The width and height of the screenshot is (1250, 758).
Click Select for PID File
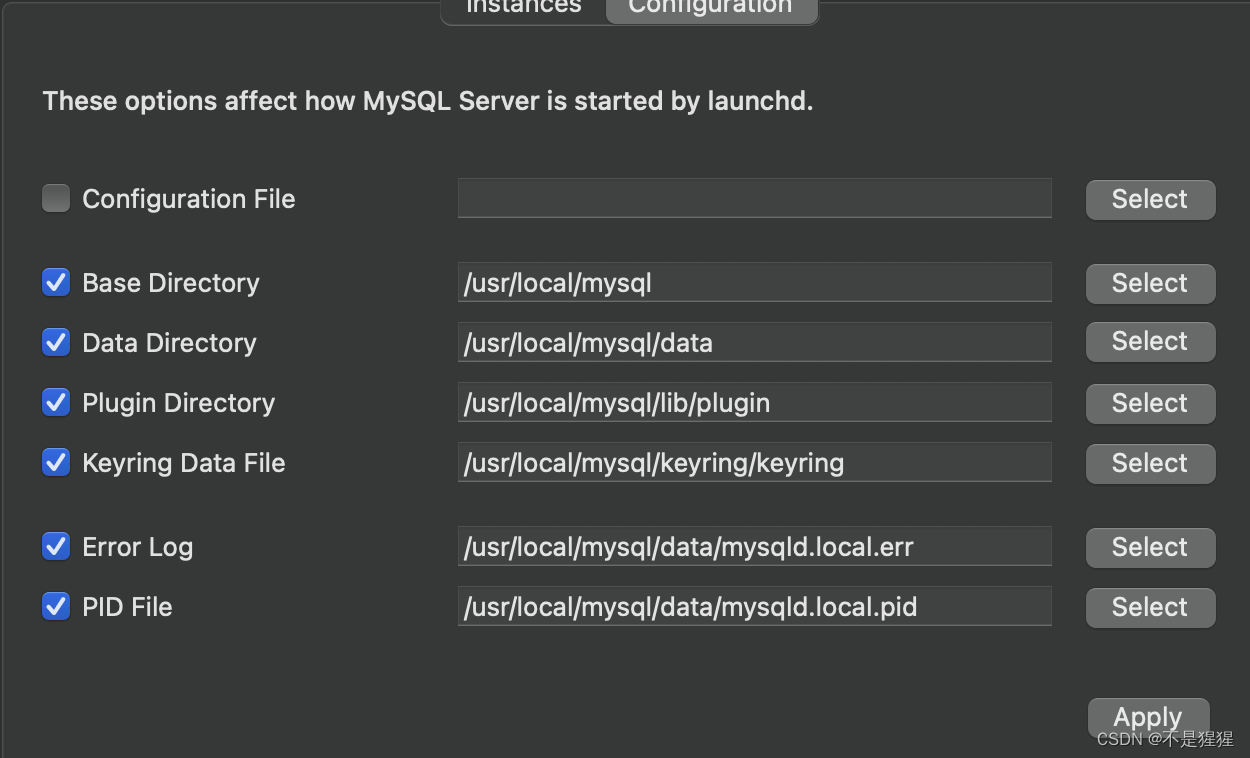coord(1149,607)
